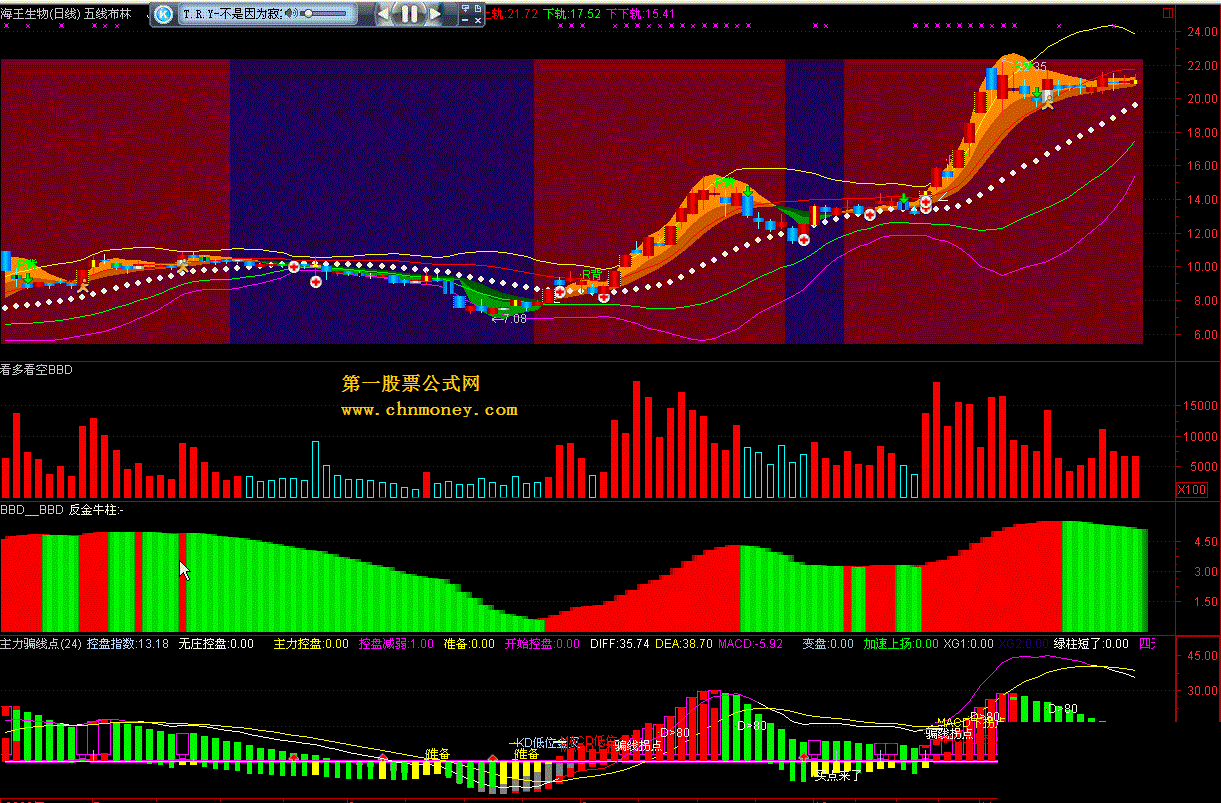Pause the currently playing song

409,13
